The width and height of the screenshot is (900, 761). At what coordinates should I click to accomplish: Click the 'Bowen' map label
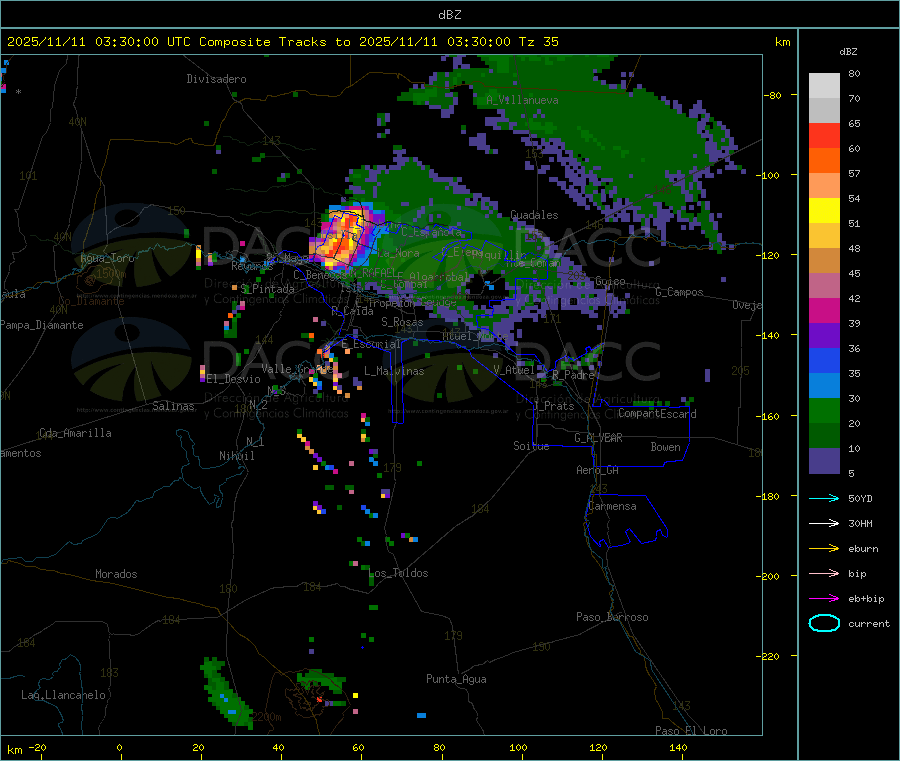[666, 447]
